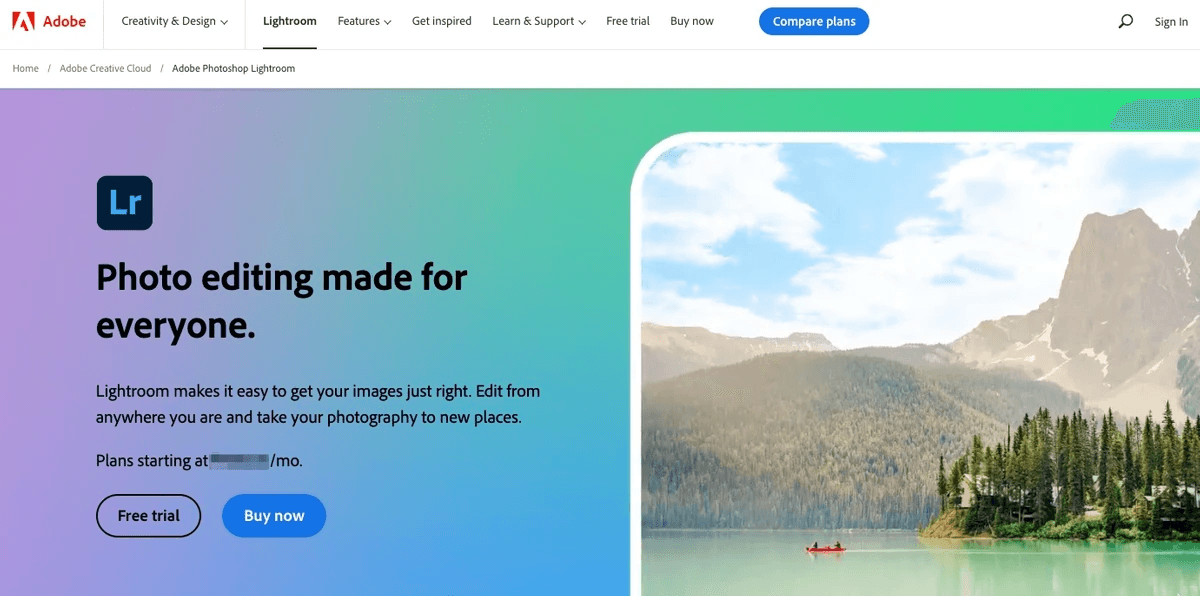Click the Adobe wordmark text

coord(64,21)
